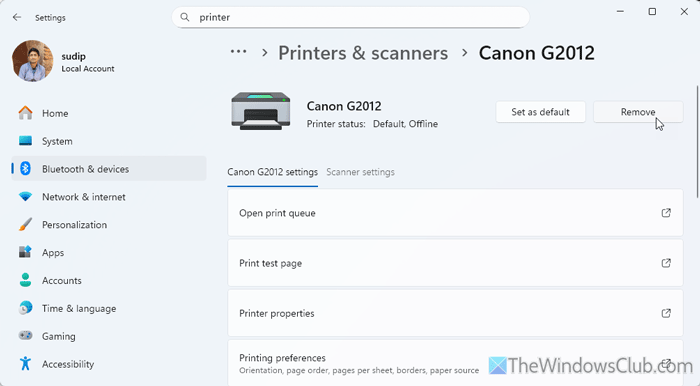
Task: Click the Local Account text
Action: [x=88, y=69]
